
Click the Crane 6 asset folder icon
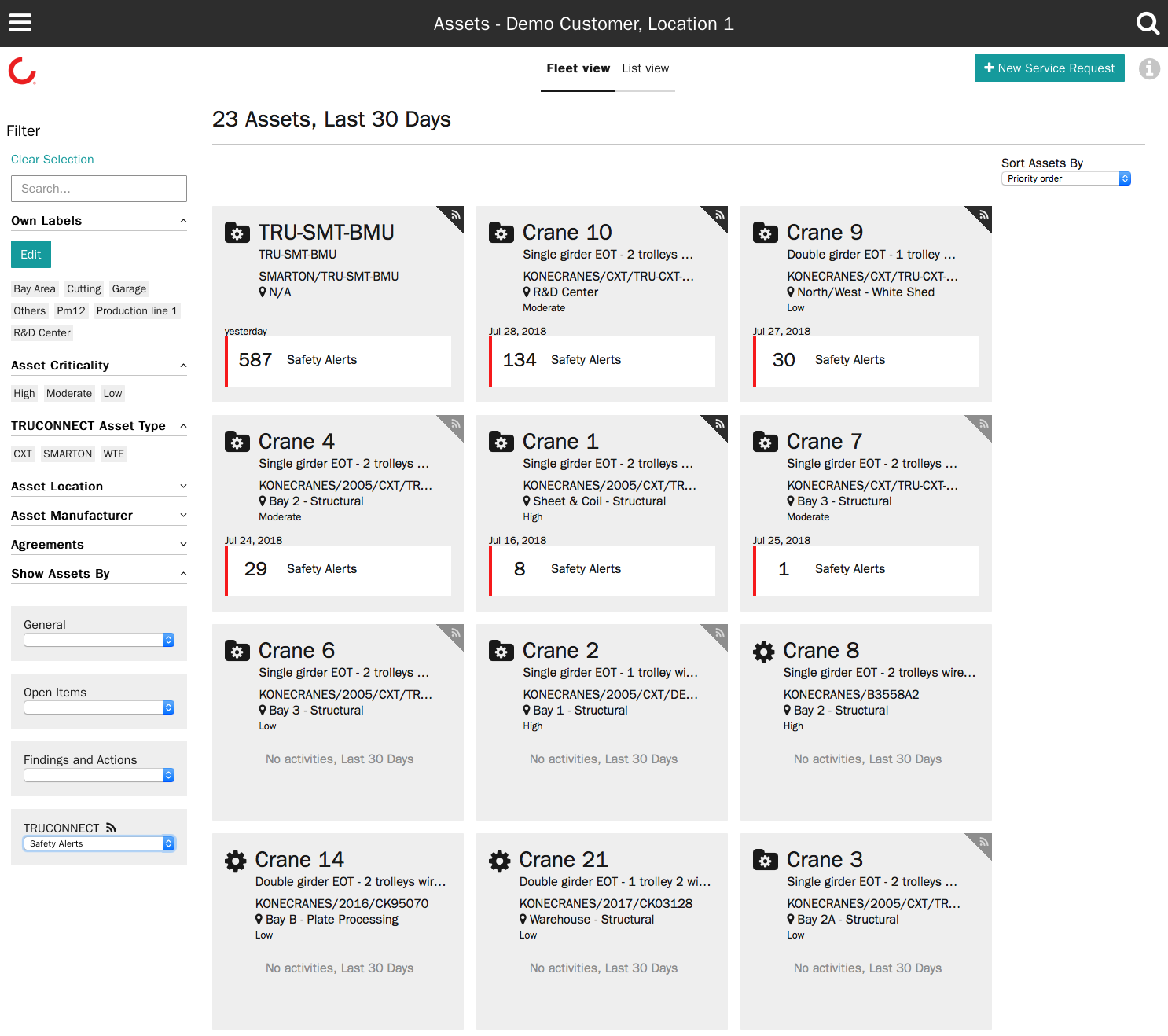237,651
